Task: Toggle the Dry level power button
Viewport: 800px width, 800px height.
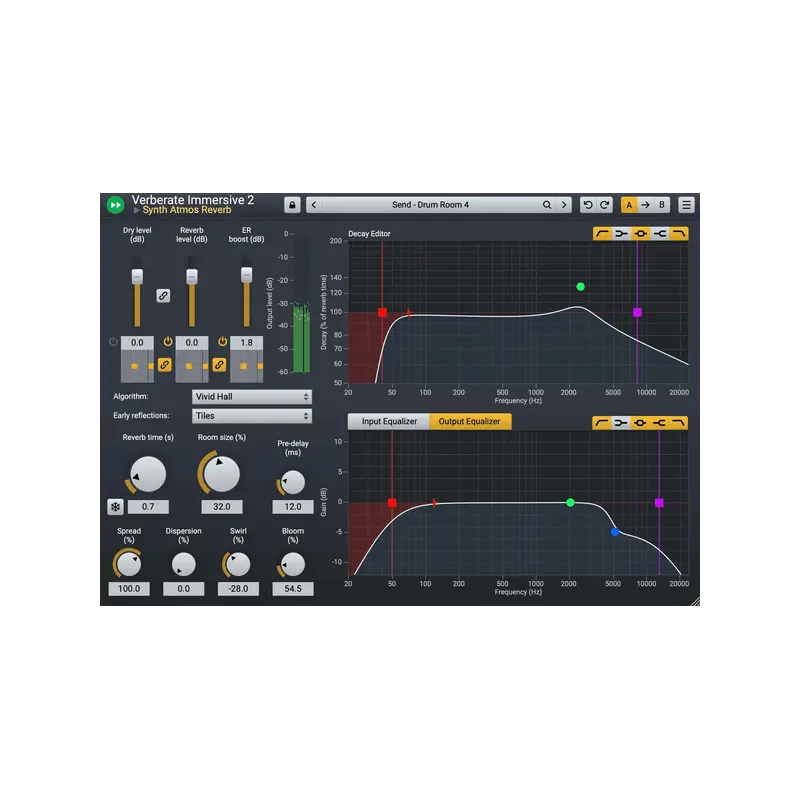Action: (113, 341)
